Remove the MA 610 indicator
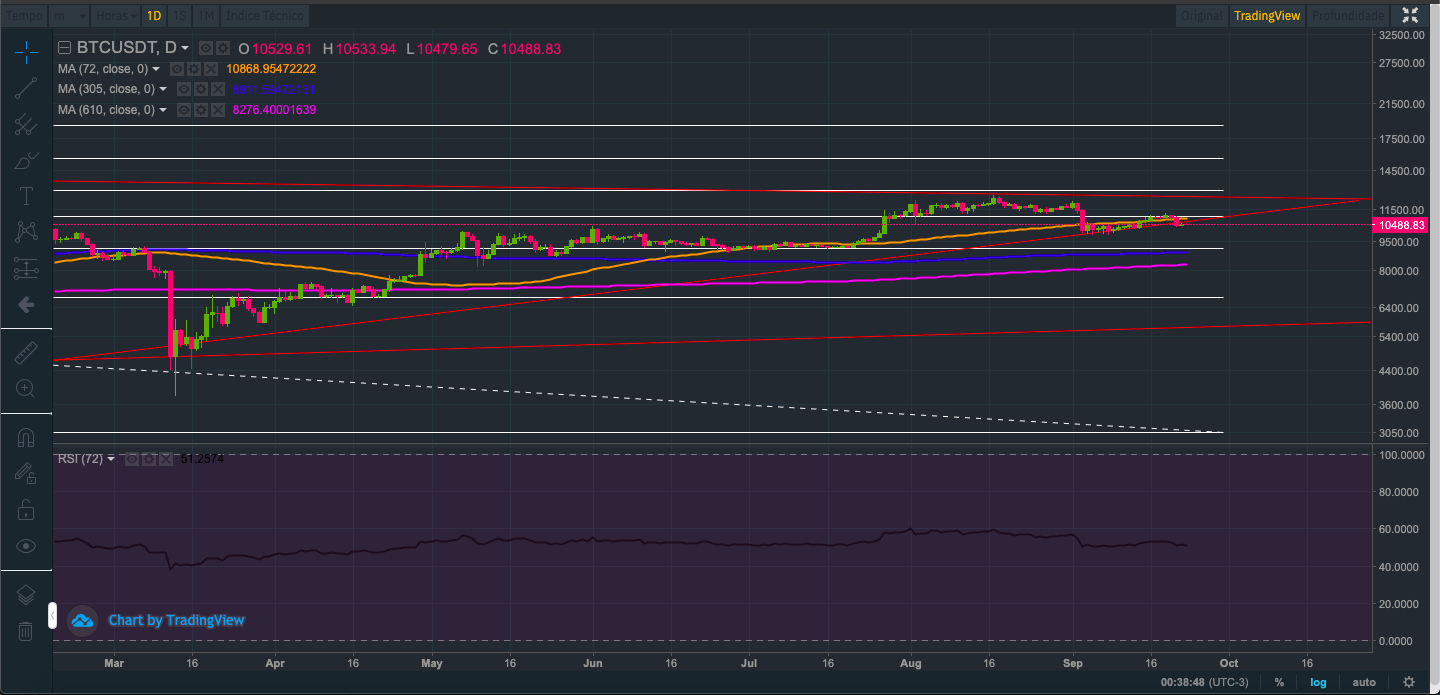Screen dimensions: 1440x695 point(218,110)
